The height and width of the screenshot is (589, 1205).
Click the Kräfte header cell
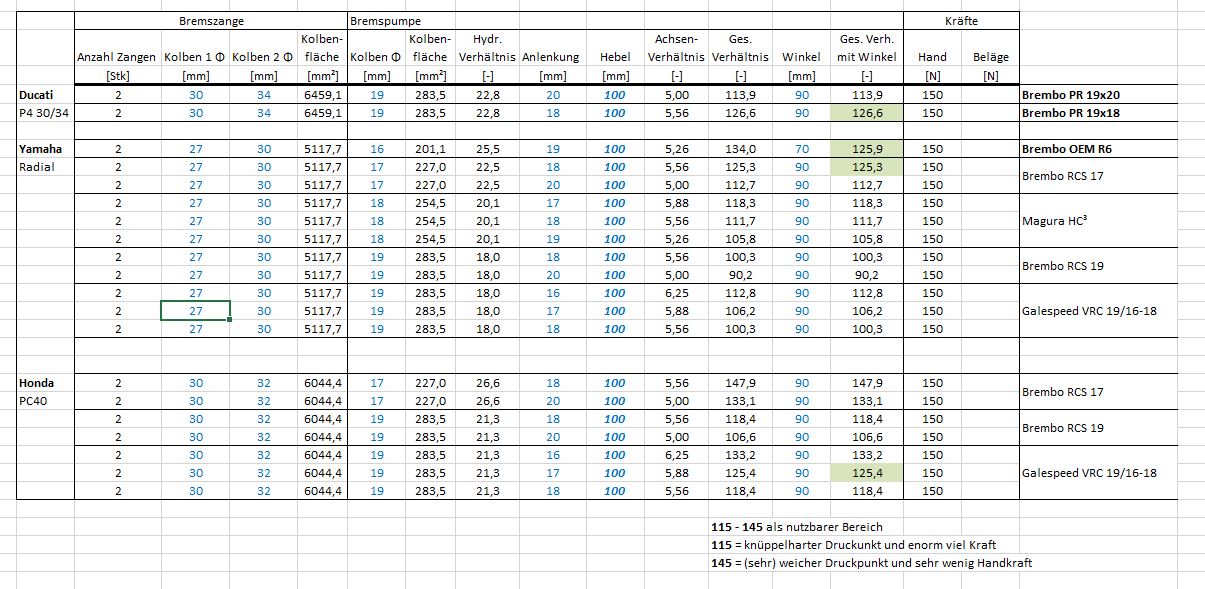[961, 20]
